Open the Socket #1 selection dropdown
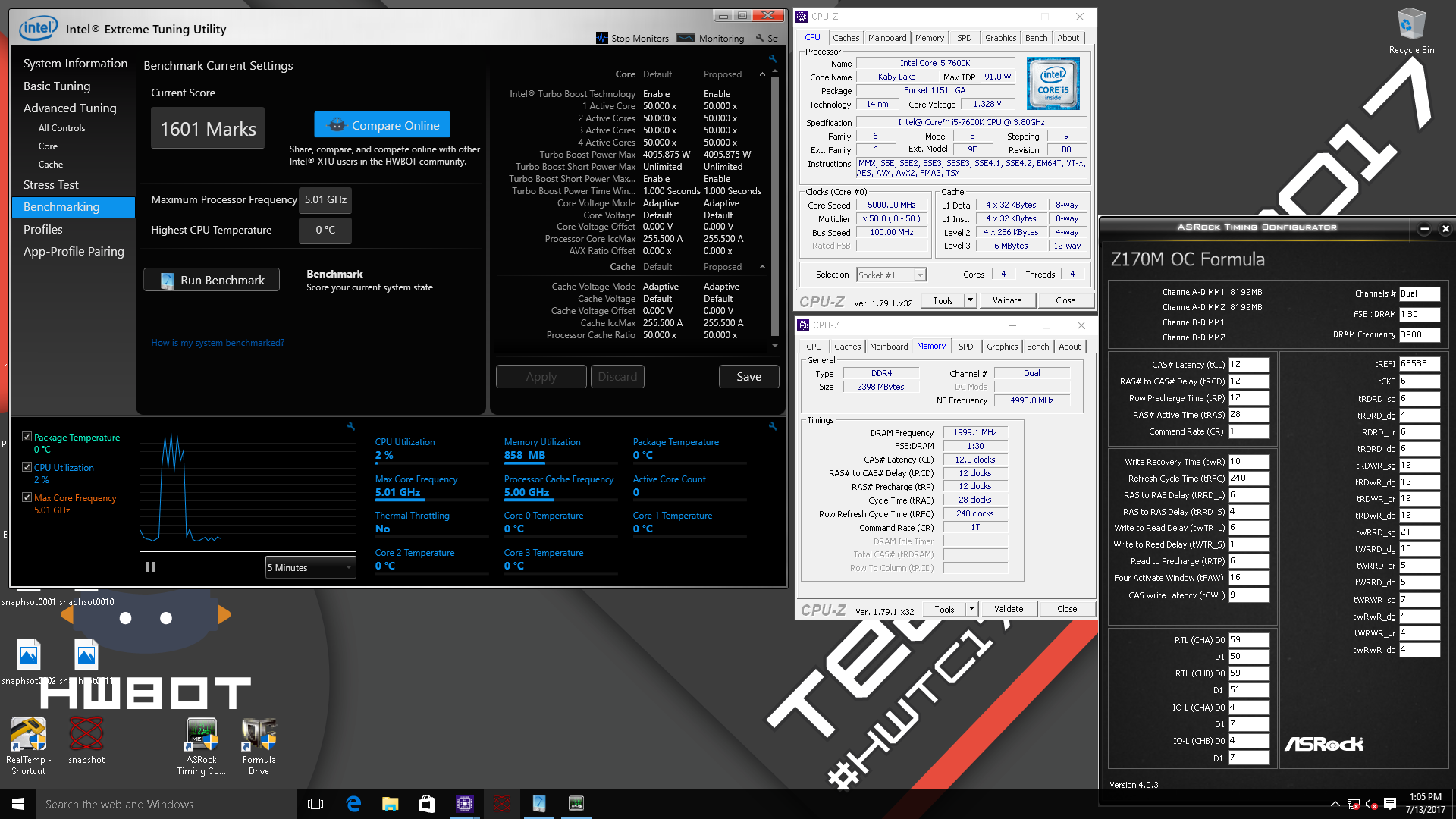 891,275
